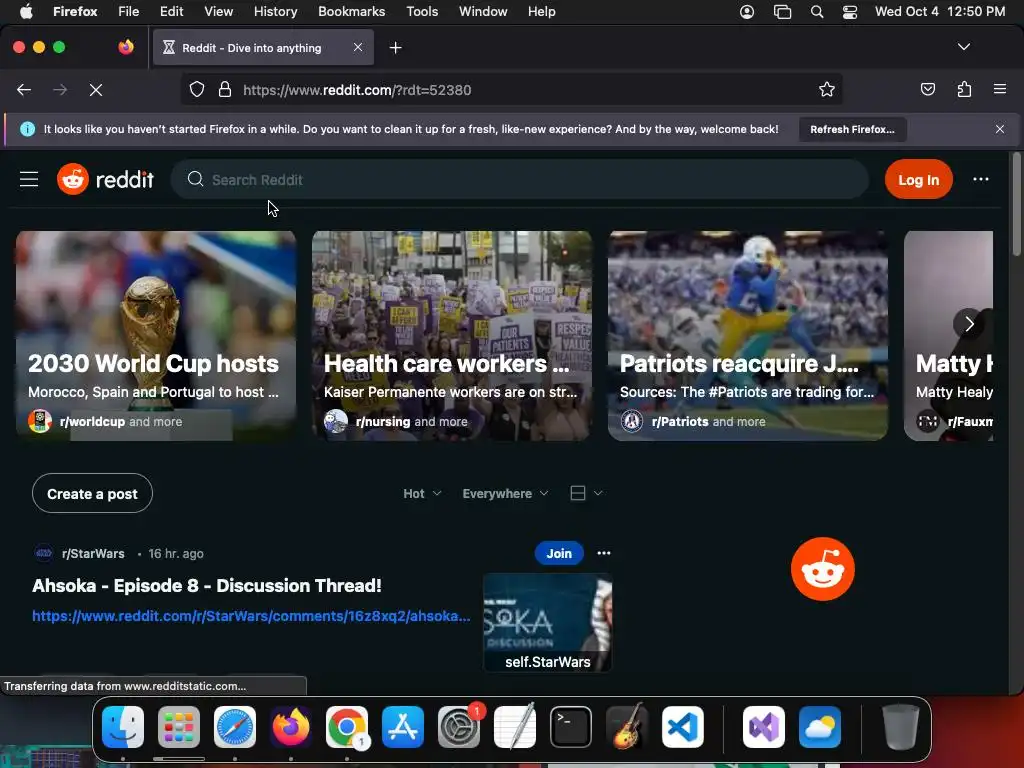Image resolution: width=1024 pixels, height=768 pixels.
Task: Open App Store from the dock
Action: point(403,727)
